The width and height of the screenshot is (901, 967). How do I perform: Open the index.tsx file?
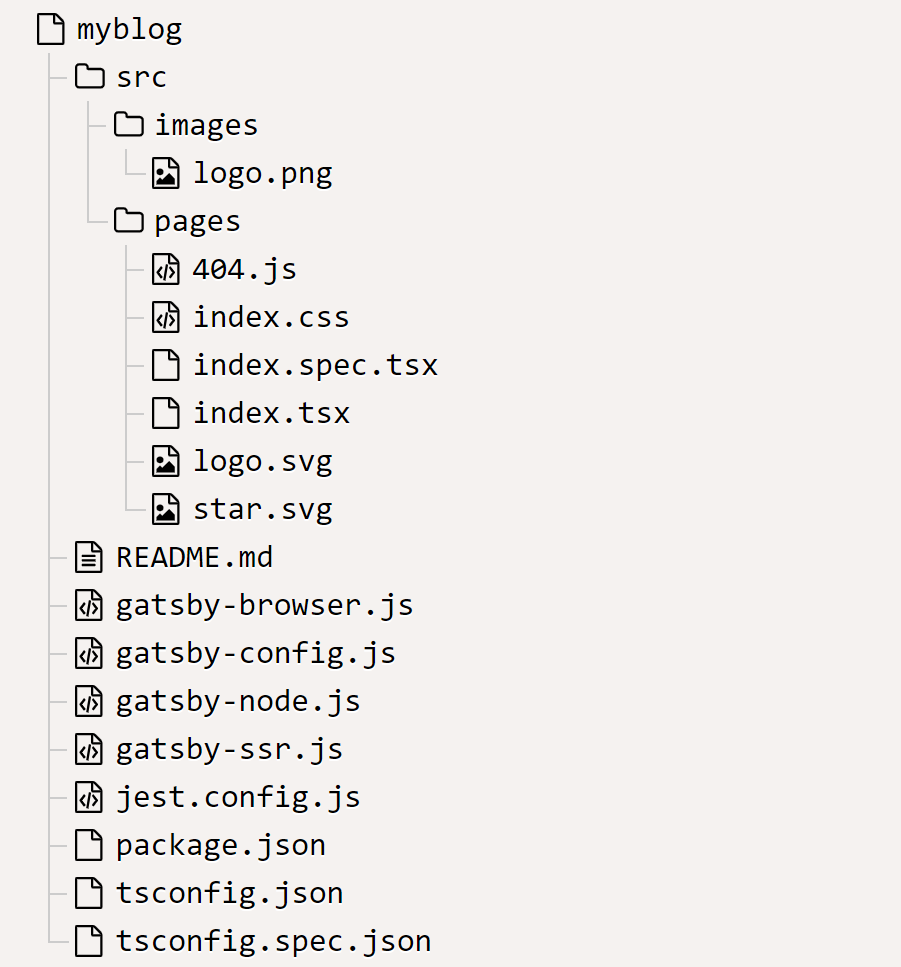click(271, 413)
